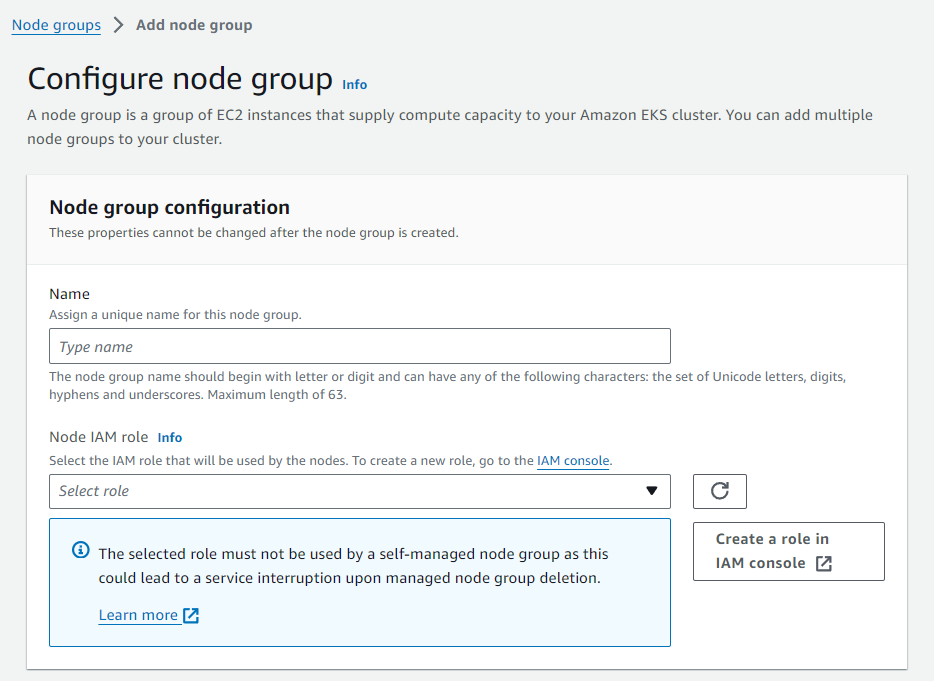Click the Add node group breadcrumb item
Screen dimensions: 934x681
[x=194, y=25]
